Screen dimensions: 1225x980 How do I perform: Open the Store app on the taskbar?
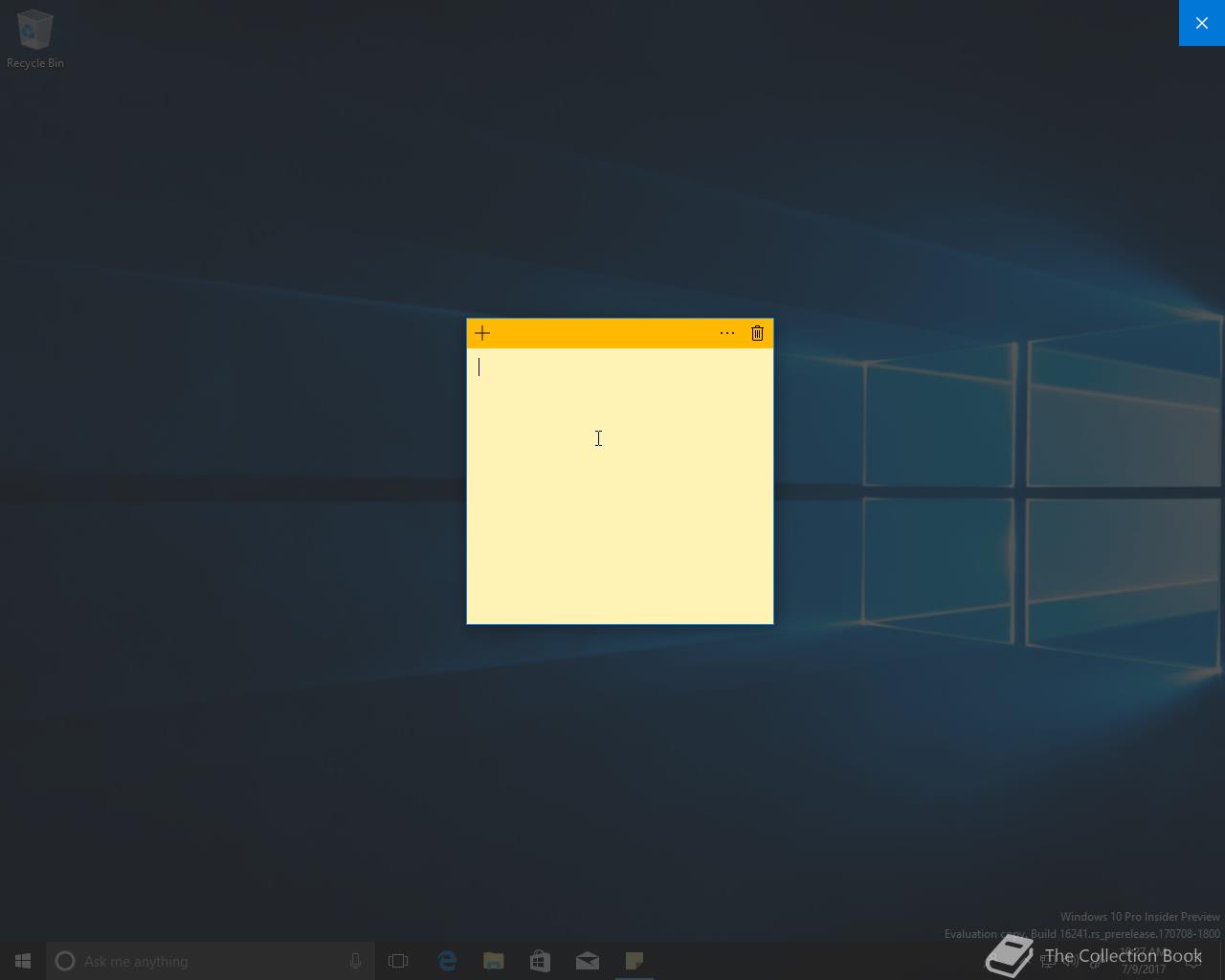[x=541, y=961]
